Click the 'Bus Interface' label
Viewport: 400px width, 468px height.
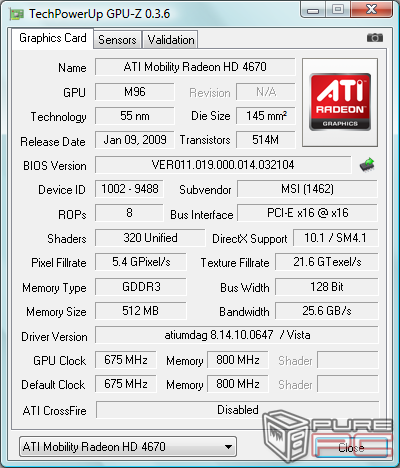[x=202, y=215]
